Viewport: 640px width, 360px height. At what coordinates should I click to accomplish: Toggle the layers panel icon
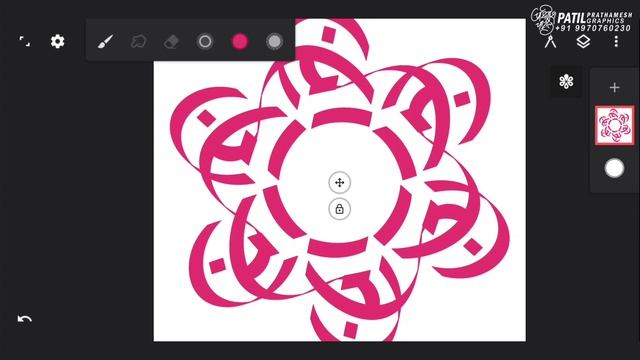(x=583, y=41)
